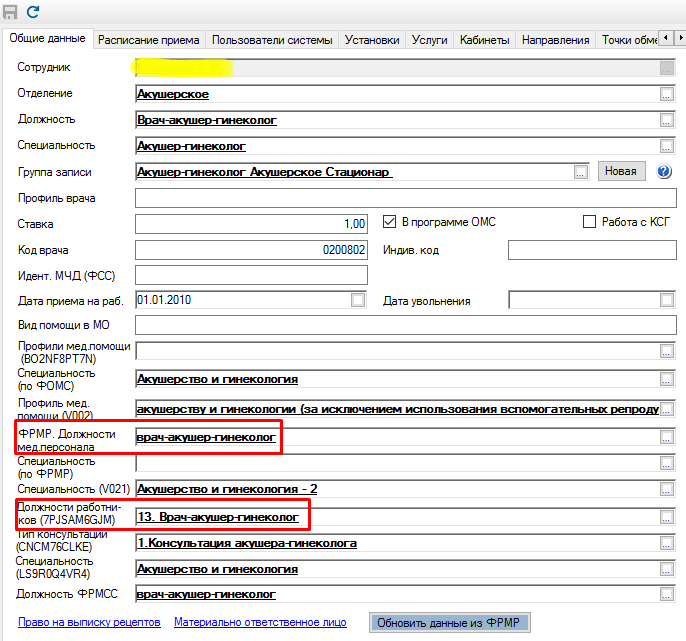Click the Материально ответственное лицо link
This screenshot has height=641, width=686.
click(x=260, y=622)
